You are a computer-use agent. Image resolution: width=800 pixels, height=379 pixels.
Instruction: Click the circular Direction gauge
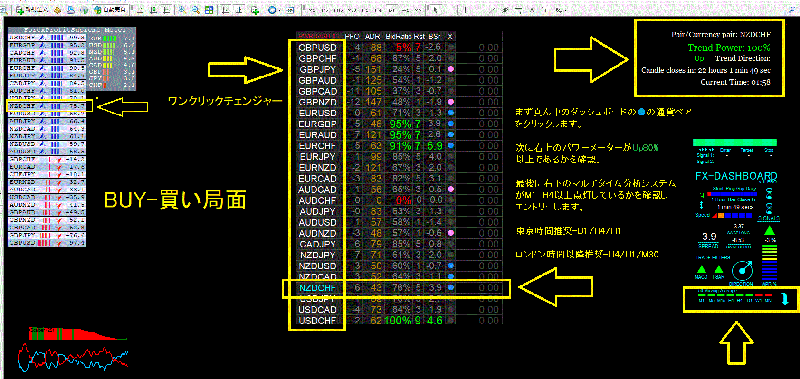[742, 271]
